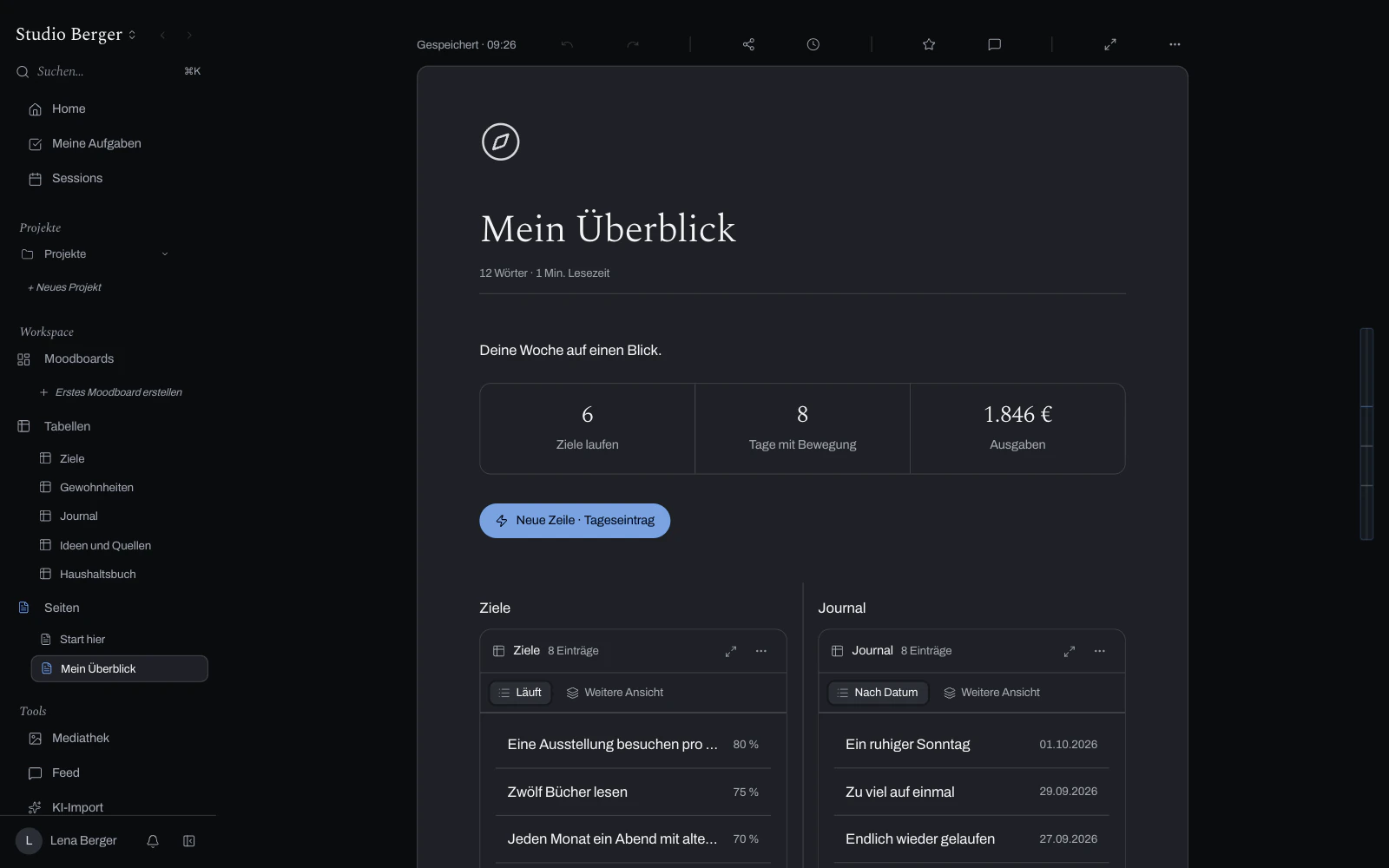Open Ziele table more options
1389x868 pixels.
tap(761, 651)
